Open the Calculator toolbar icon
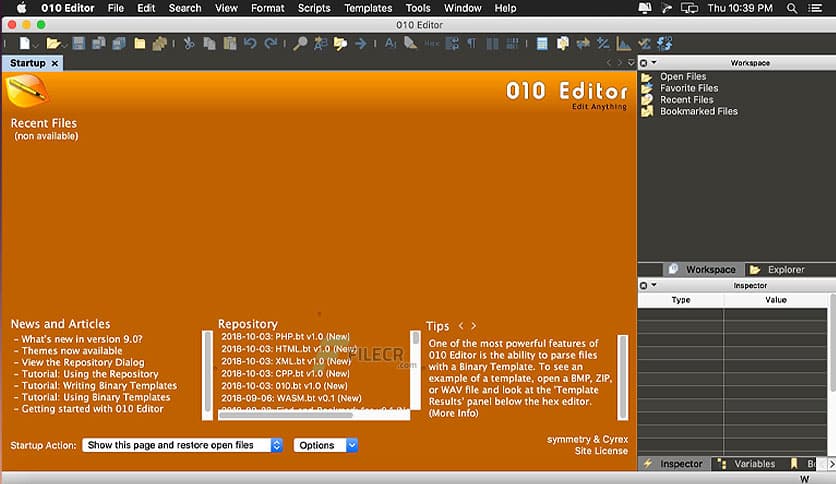 click(x=542, y=44)
